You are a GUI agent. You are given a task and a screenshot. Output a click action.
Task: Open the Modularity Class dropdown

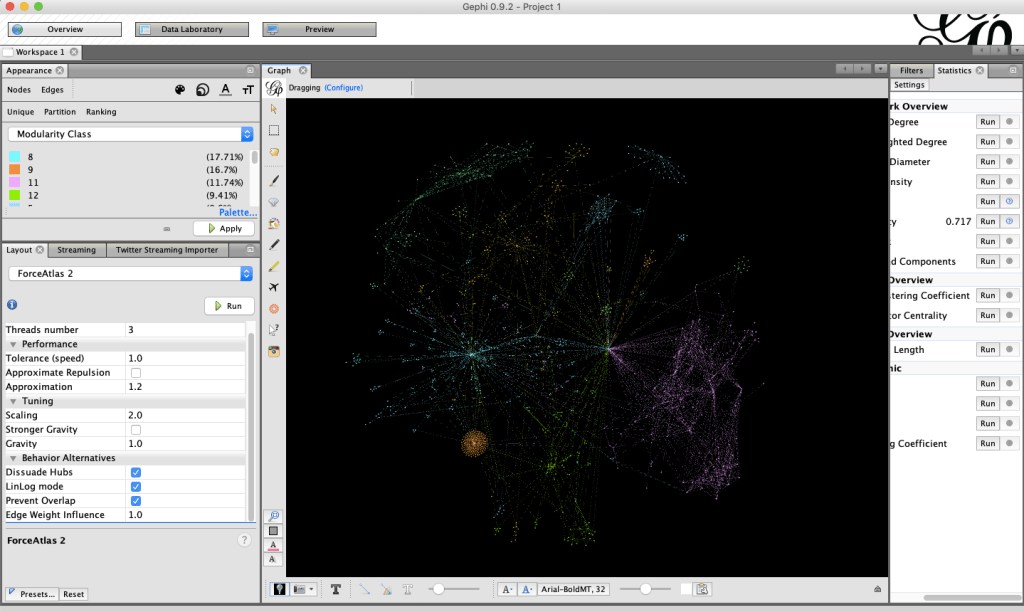131,134
